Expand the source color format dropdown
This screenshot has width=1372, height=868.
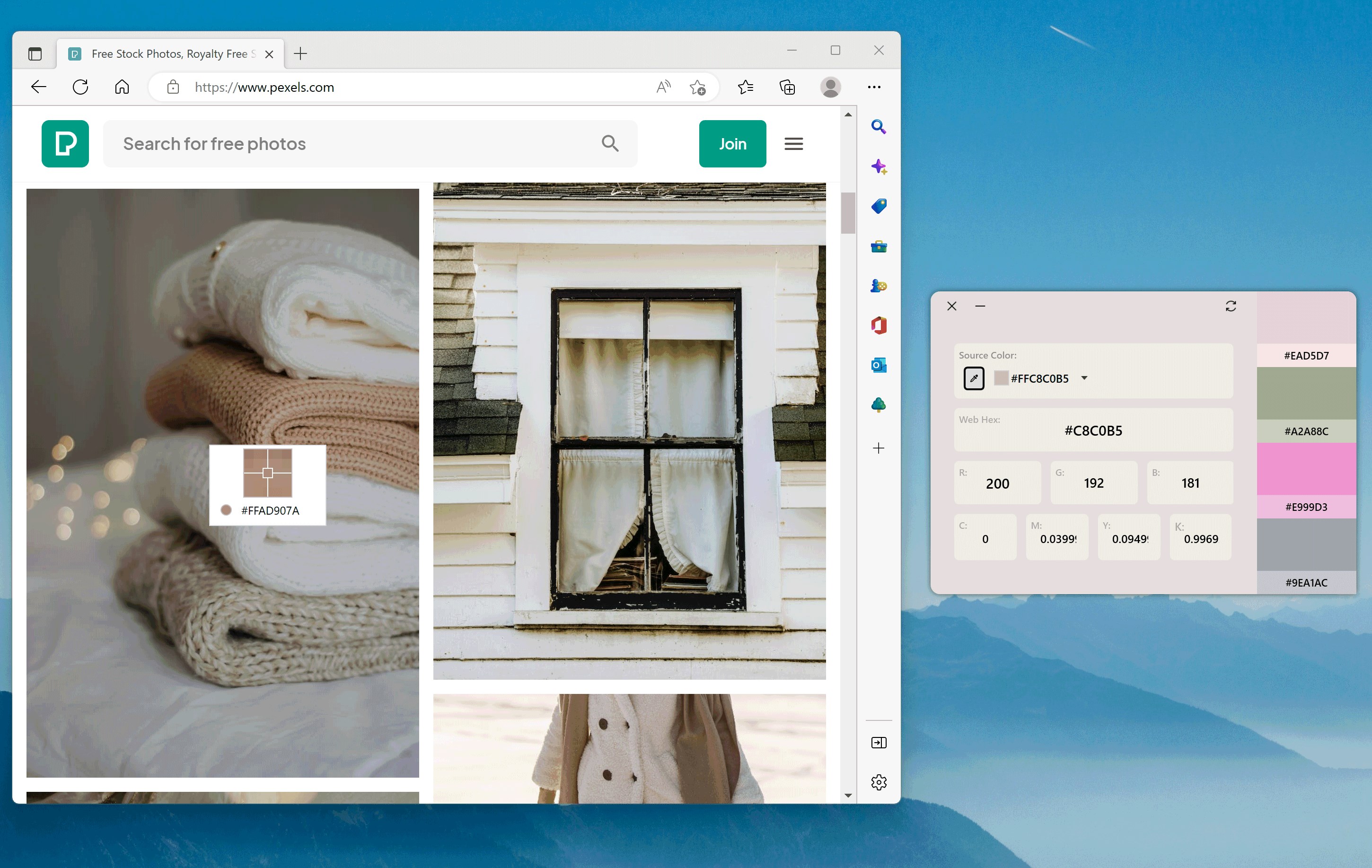(1084, 378)
